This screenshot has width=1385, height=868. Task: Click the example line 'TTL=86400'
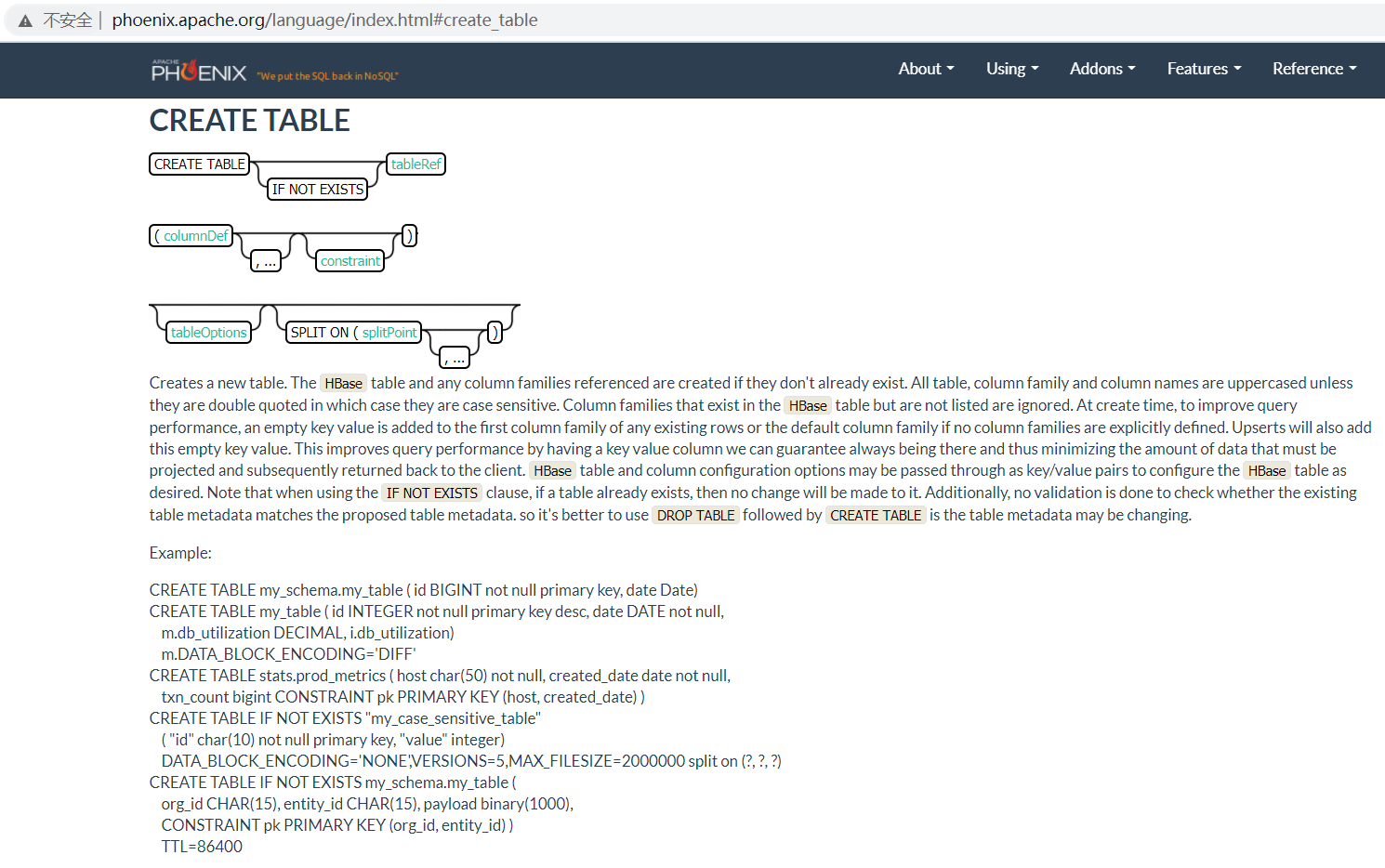tap(202, 847)
